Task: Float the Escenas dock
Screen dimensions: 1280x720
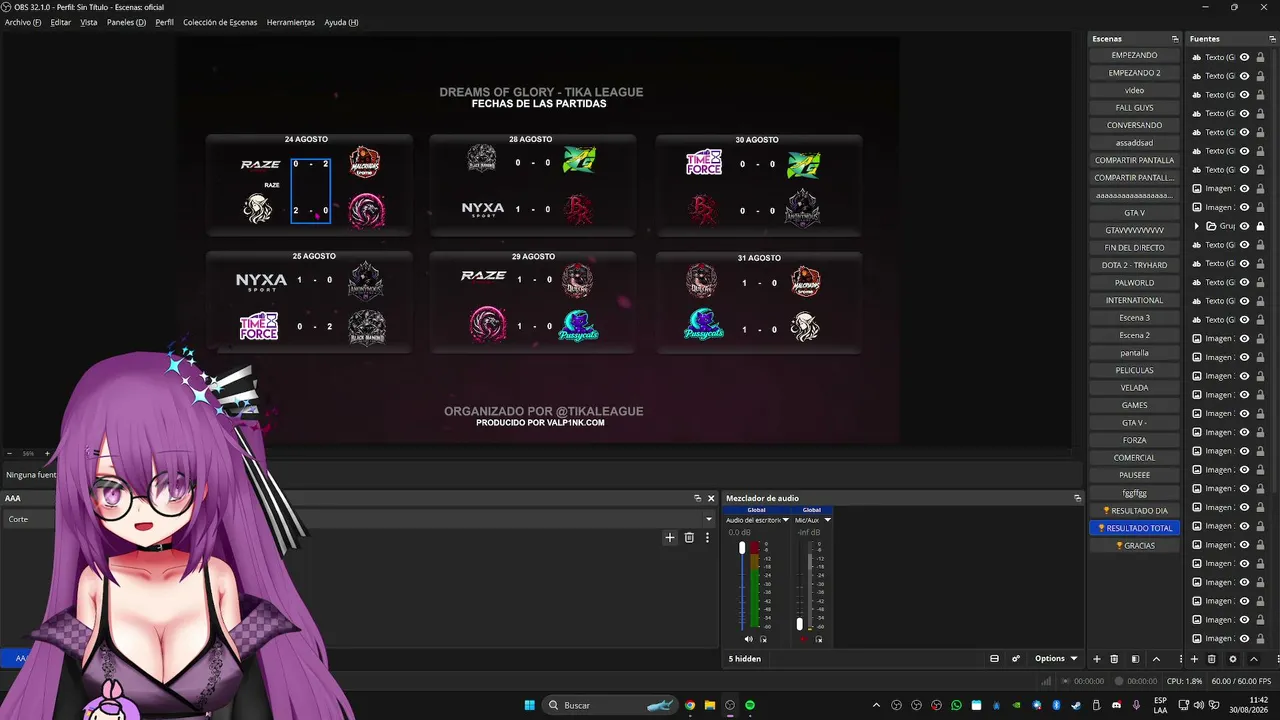Action: (x=1175, y=39)
